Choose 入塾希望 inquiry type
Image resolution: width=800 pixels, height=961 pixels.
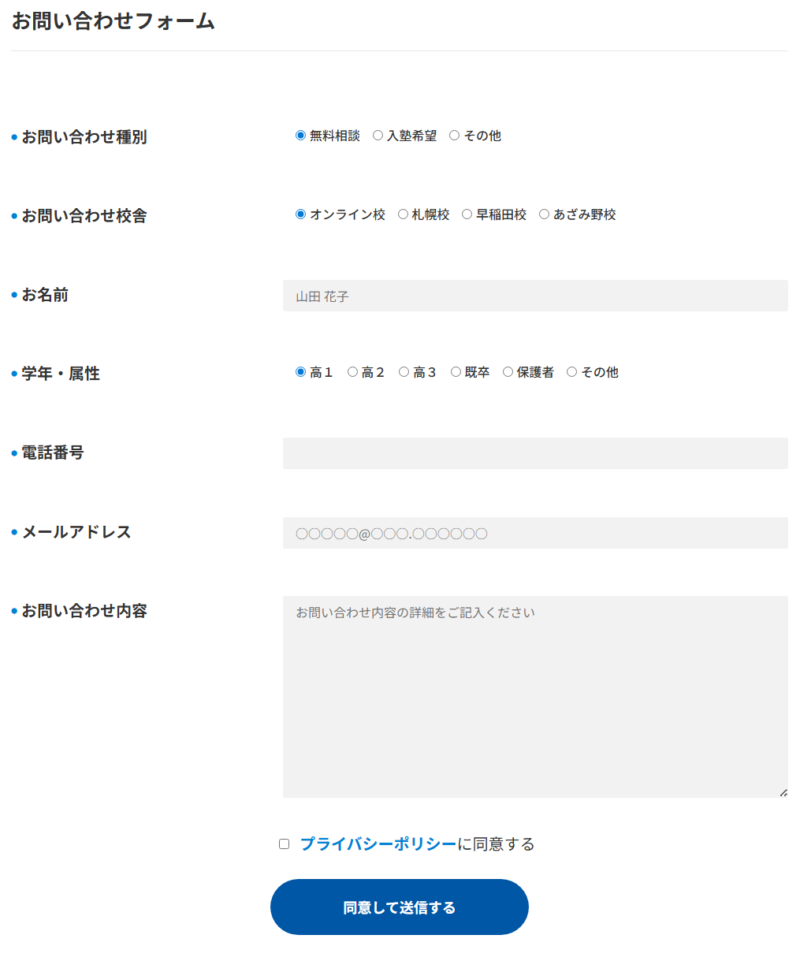tap(378, 135)
